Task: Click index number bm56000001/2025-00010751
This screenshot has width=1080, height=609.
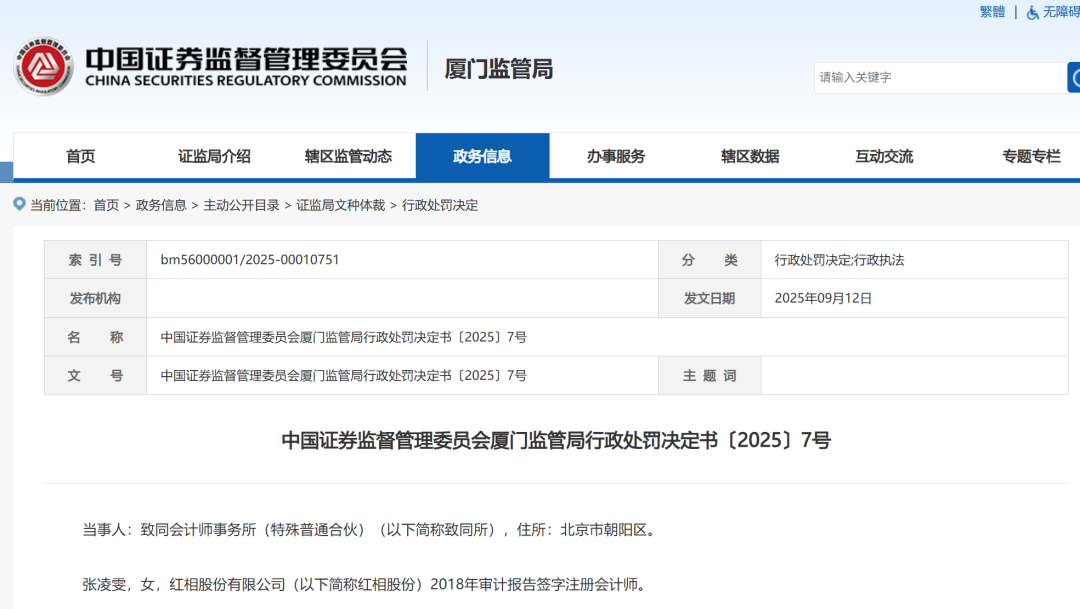Action: tap(250, 260)
